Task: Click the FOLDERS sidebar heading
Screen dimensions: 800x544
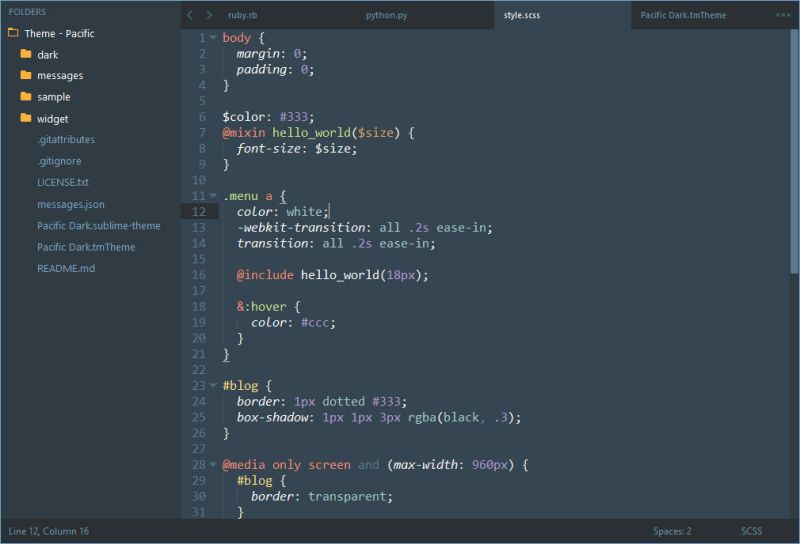Action: pos(27,12)
